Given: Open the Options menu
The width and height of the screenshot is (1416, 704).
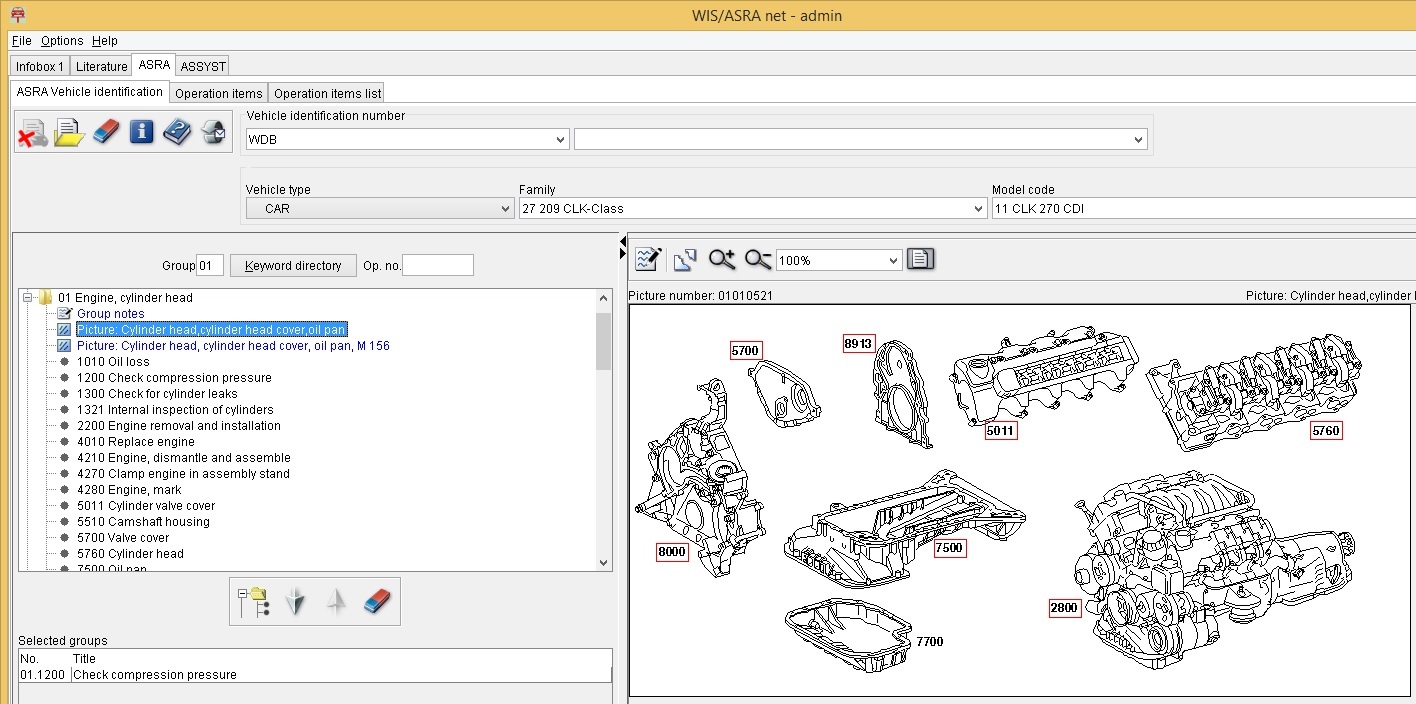Looking at the screenshot, I should coord(62,41).
